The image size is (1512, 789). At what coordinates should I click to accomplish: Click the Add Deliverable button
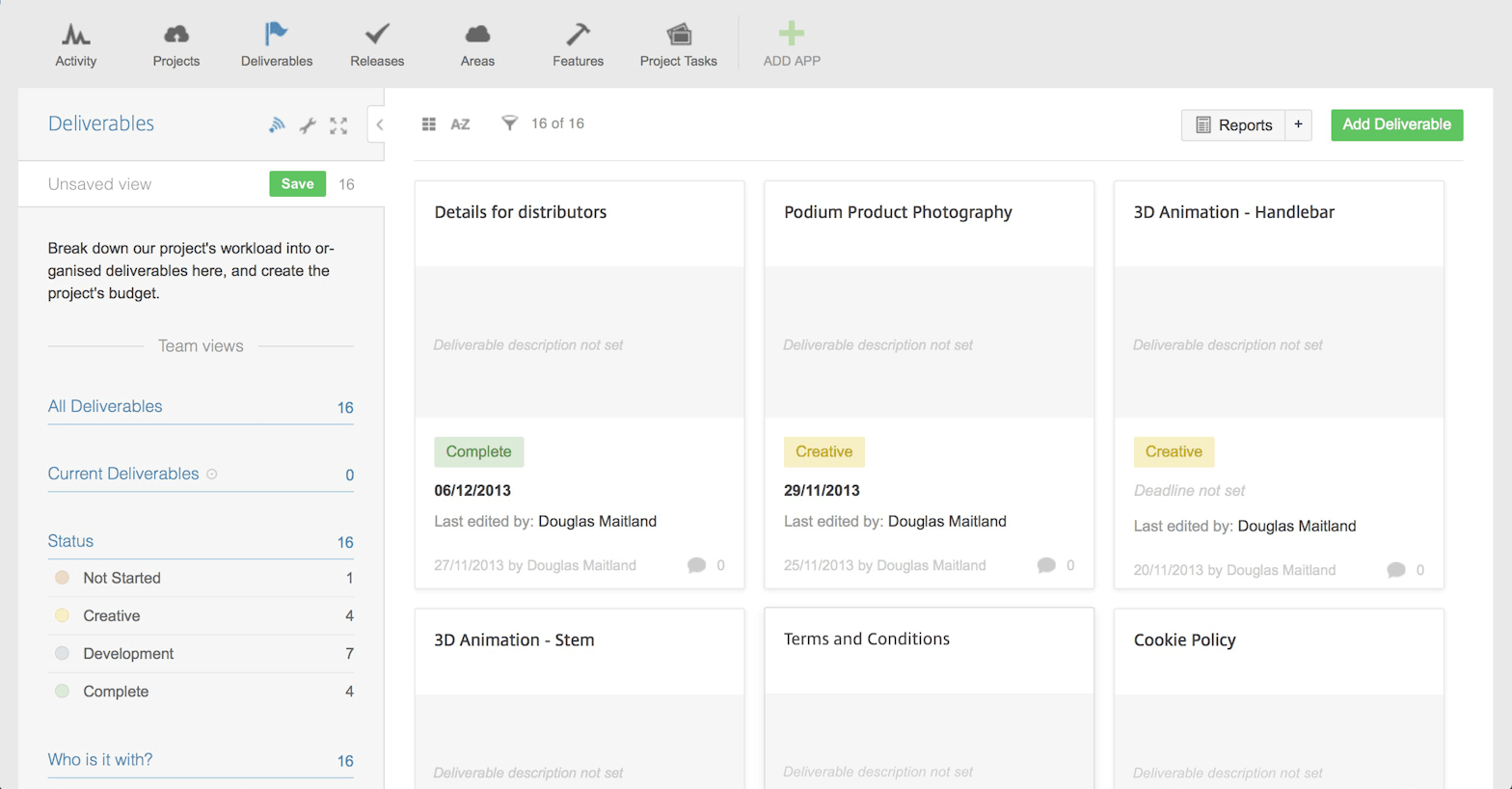click(x=1396, y=124)
